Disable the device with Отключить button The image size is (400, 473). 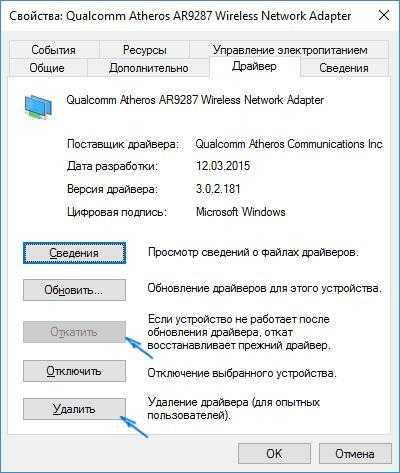click(x=74, y=371)
